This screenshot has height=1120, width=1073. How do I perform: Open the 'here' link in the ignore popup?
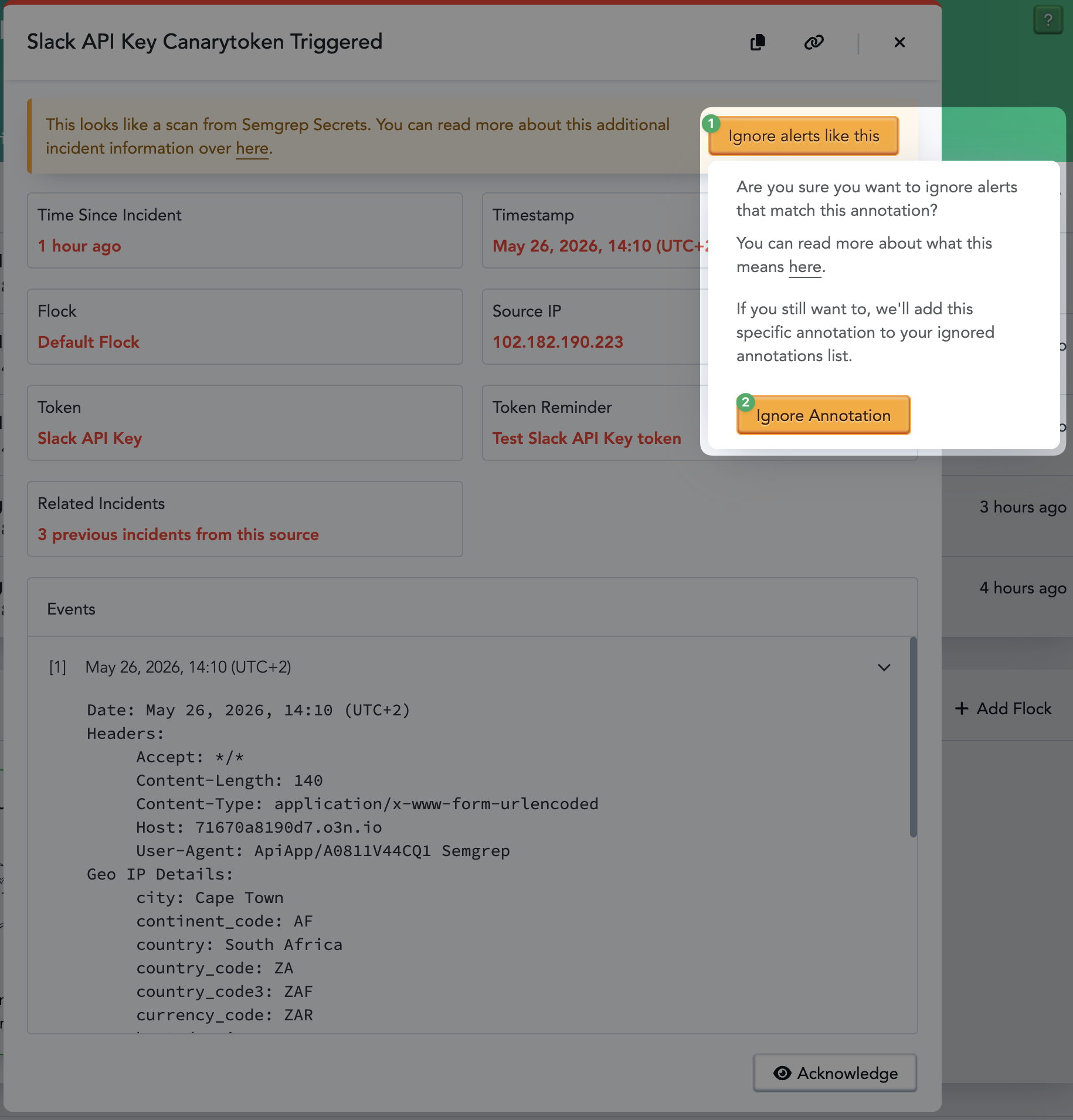pyautogui.click(x=804, y=267)
